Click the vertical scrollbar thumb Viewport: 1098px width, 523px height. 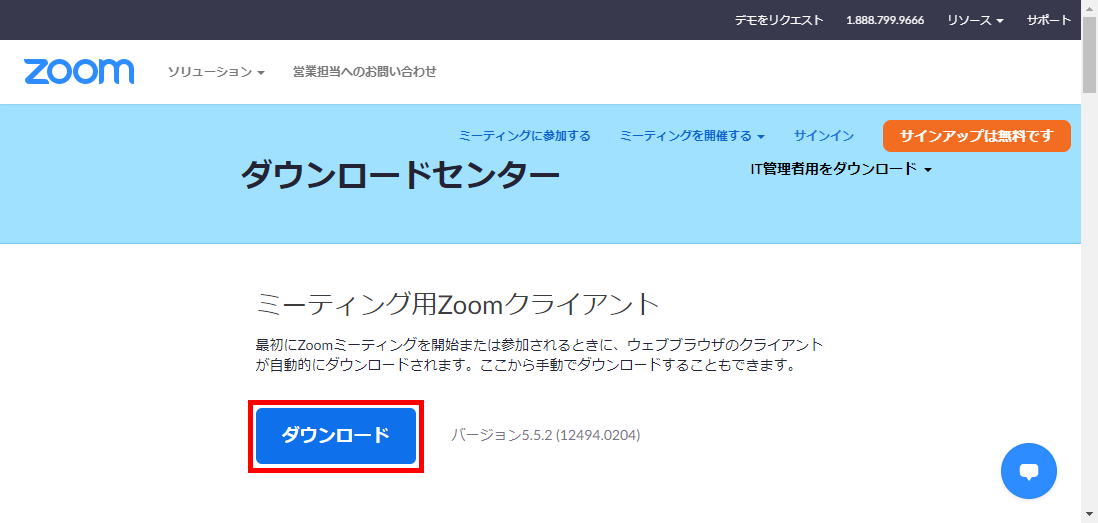(x=1090, y=54)
